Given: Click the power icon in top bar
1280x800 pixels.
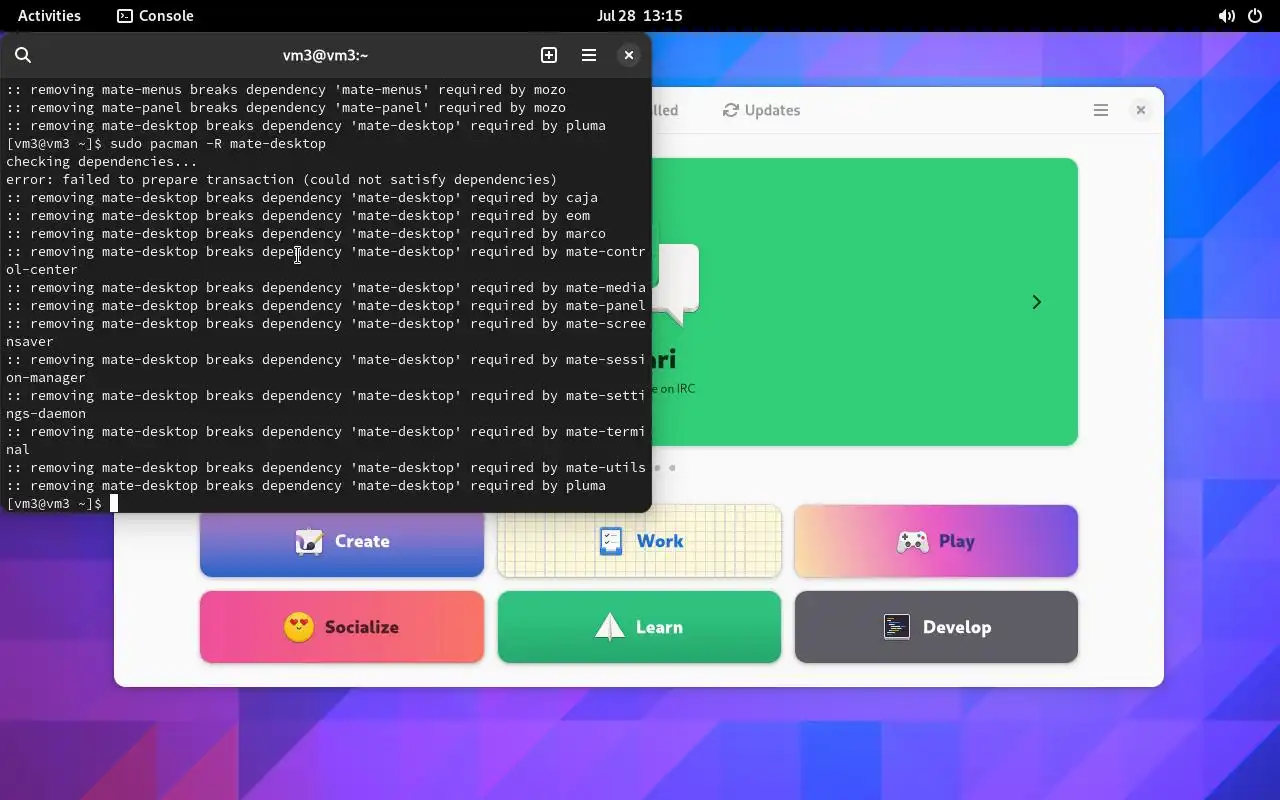Looking at the screenshot, I should (1255, 16).
